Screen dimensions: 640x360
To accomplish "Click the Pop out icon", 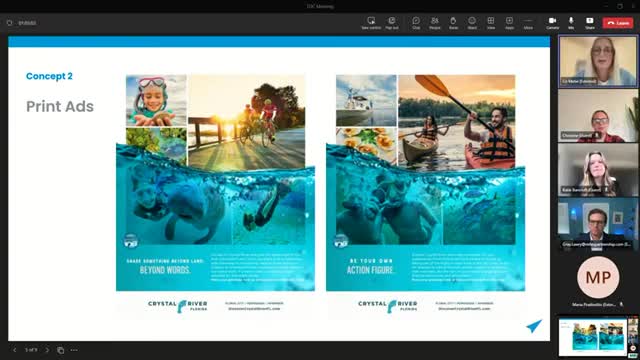I will [x=392, y=23].
